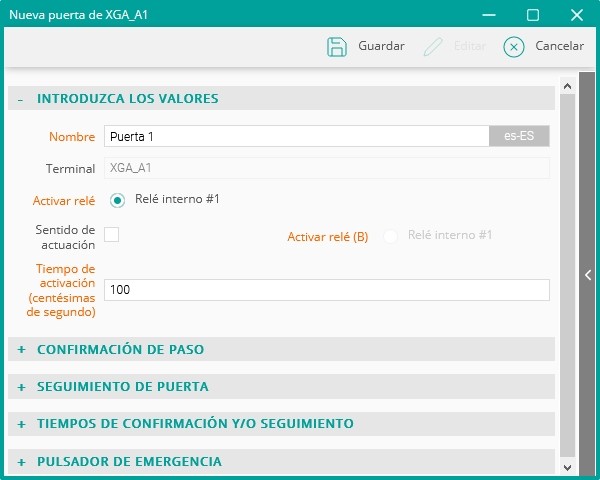Select the Relé interno #1 radio button
The image size is (600, 480).
[117, 200]
